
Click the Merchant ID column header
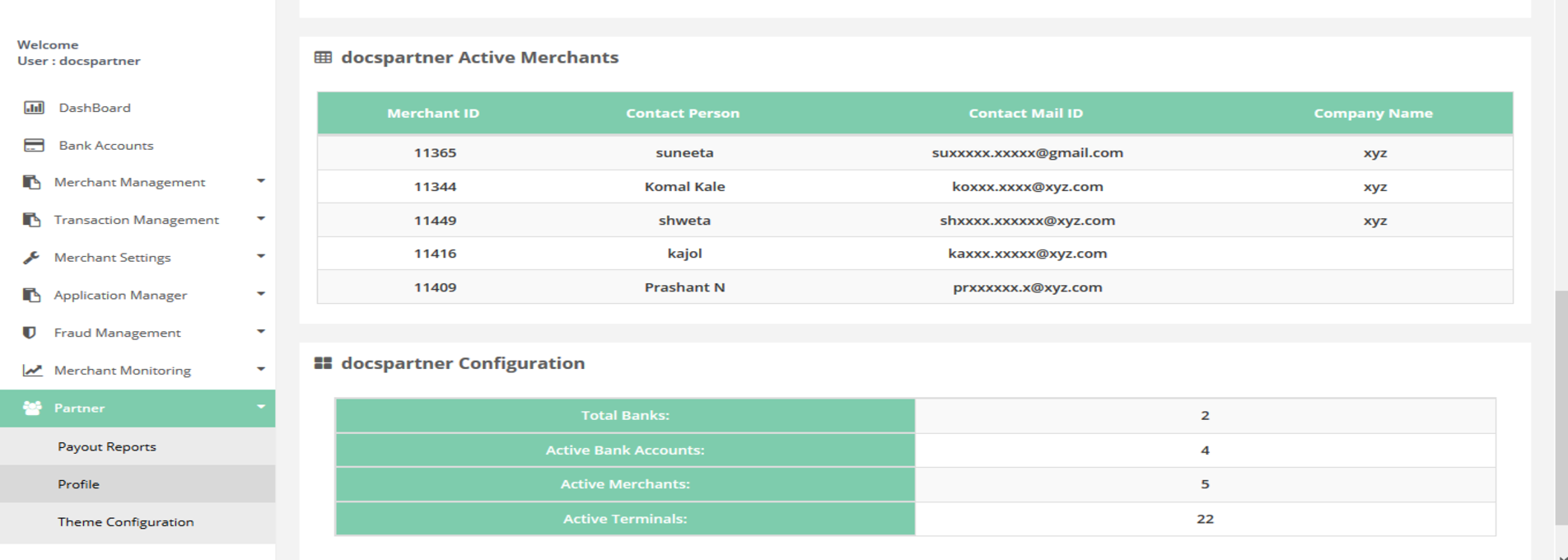[433, 114]
